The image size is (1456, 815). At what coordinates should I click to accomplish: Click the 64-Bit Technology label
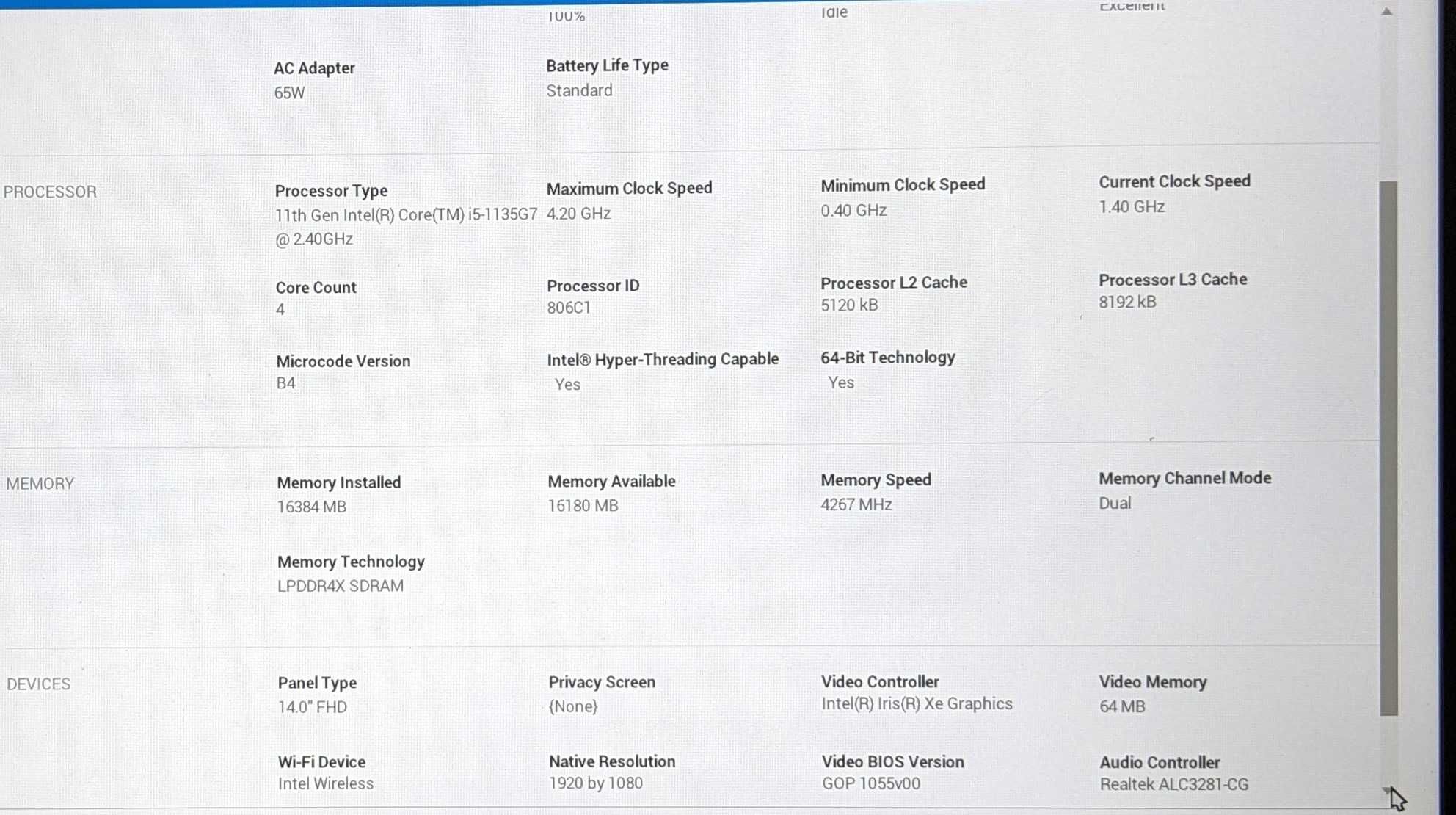pyautogui.click(x=888, y=358)
